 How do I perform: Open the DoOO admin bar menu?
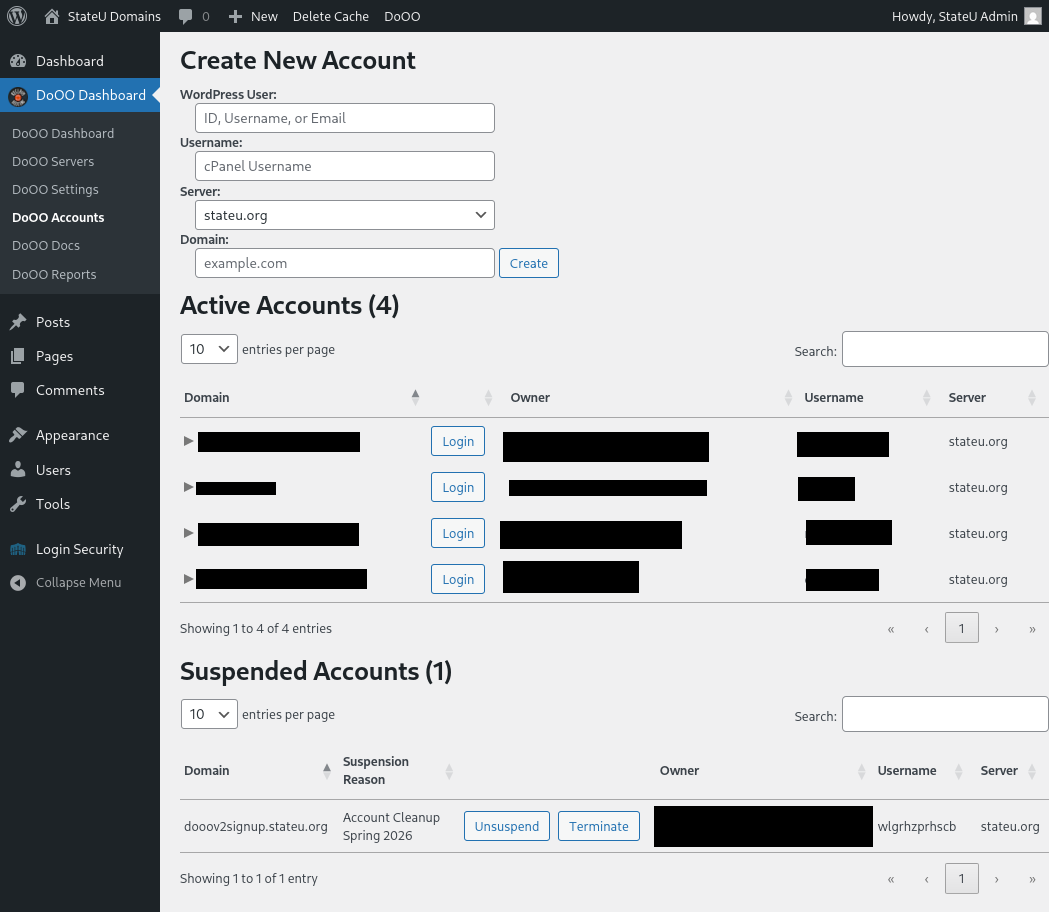(x=402, y=17)
